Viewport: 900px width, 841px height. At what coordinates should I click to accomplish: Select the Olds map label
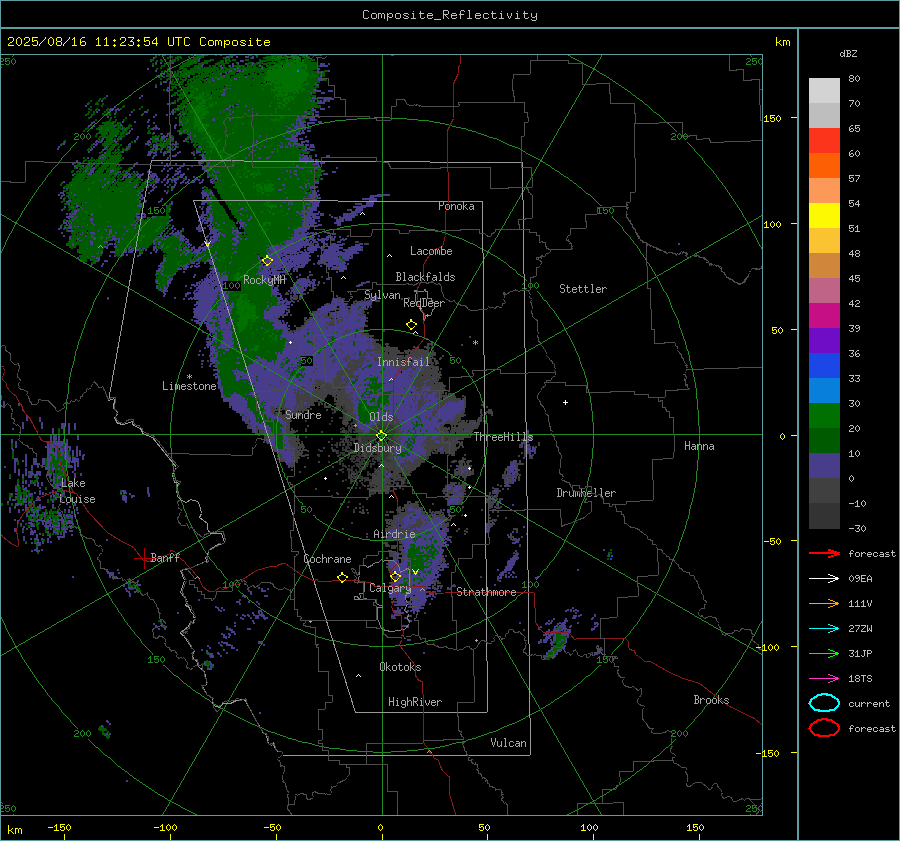(x=381, y=417)
